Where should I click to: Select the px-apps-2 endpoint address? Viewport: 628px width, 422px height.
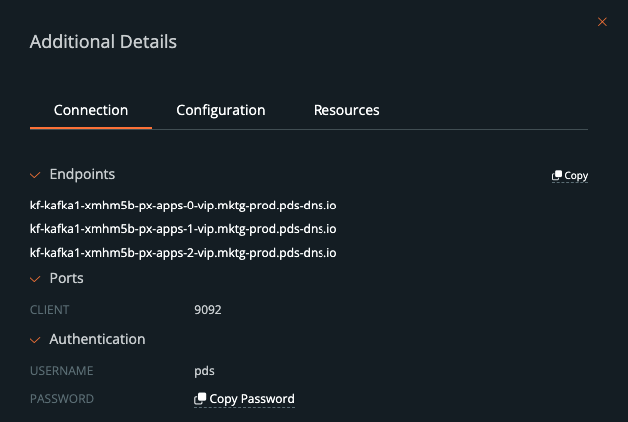pyautogui.click(x=183, y=252)
